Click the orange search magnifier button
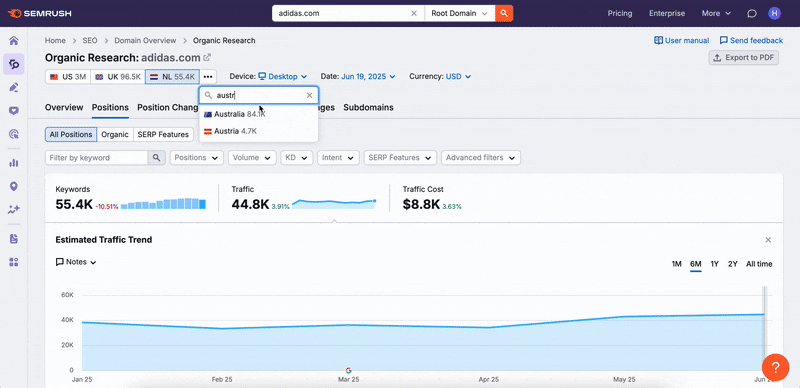Viewport: 800px width, 388px height. click(504, 13)
